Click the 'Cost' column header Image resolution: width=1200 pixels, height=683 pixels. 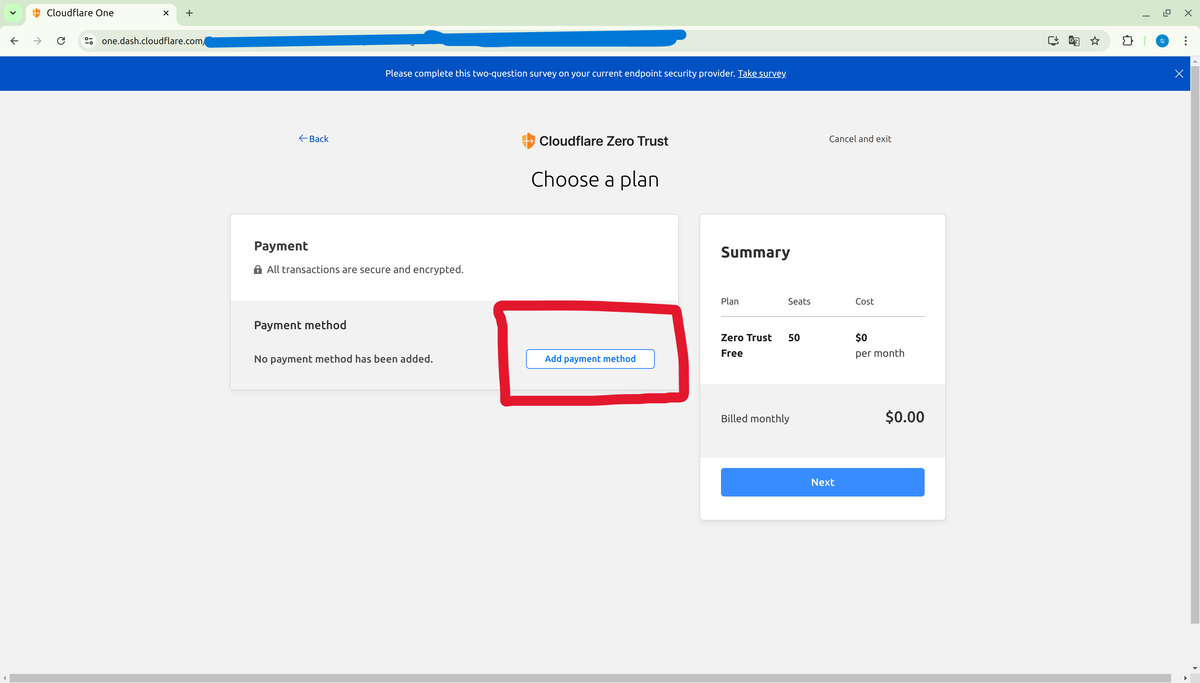[x=865, y=301]
